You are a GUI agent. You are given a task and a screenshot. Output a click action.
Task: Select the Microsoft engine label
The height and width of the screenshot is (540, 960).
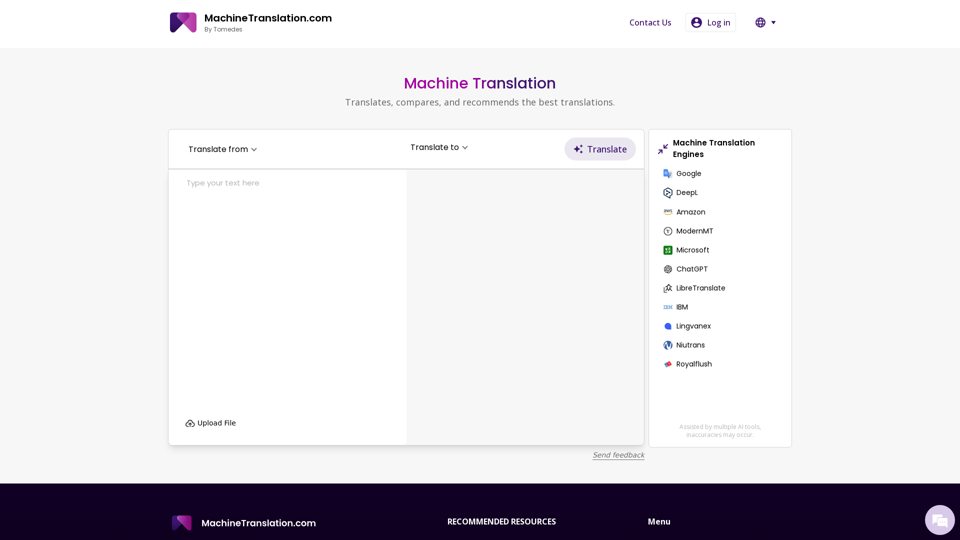[692, 250]
